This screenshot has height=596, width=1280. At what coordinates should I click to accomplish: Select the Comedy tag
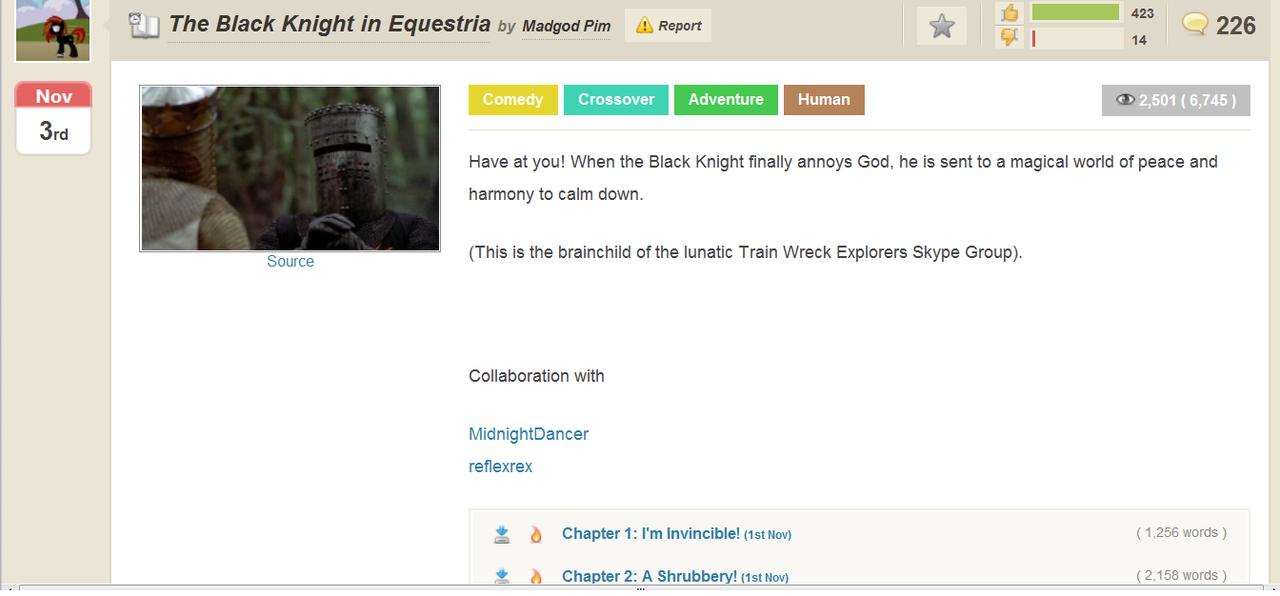pos(513,100)
